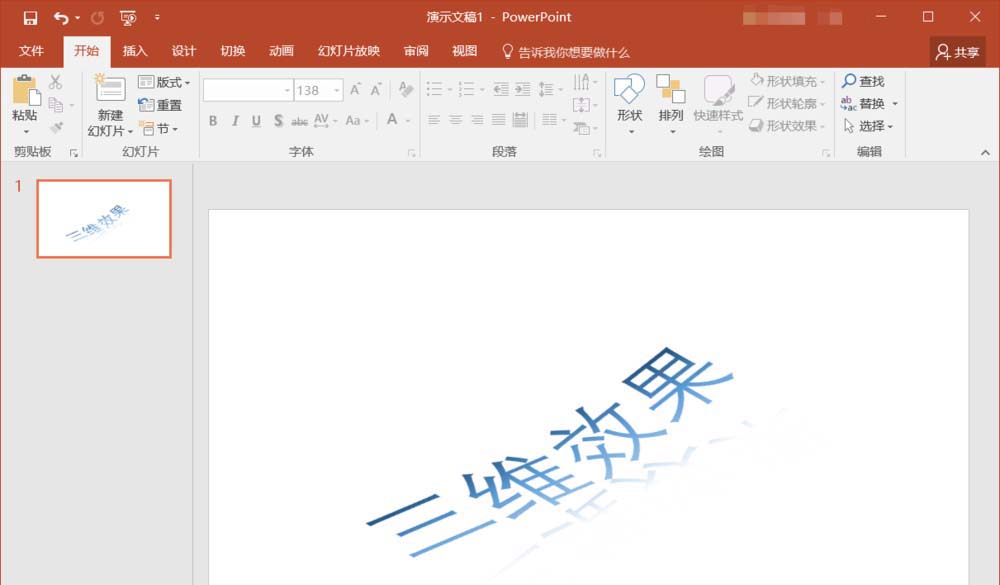
Task: Toggle text Shadow formatting
Action: click(x=278, y=121)
